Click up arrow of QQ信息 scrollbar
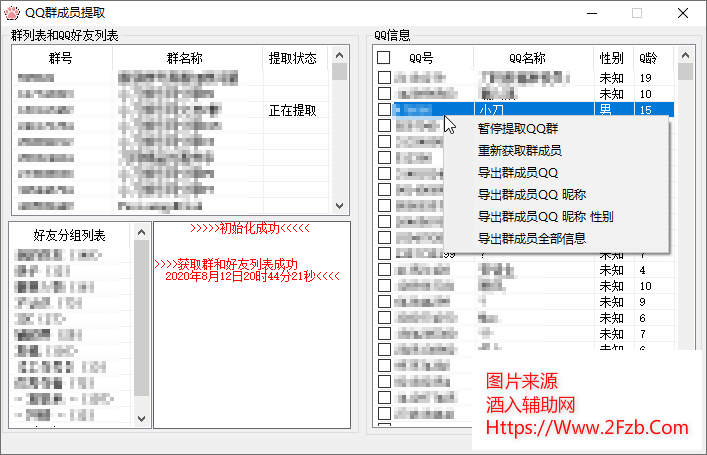Screen dimensions: 707x455 [x=685, y=55]
